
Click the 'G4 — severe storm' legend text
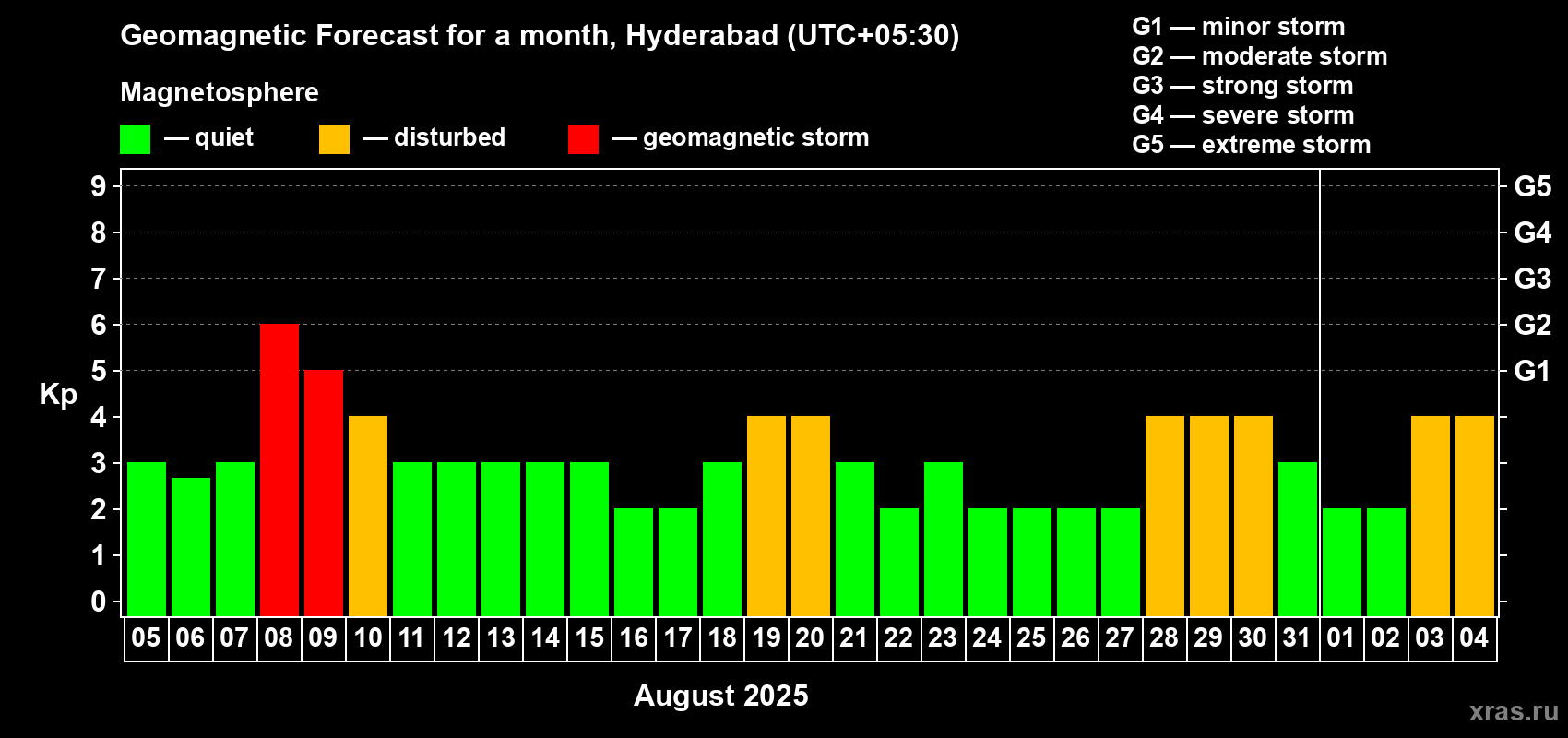click(1243, 115)
